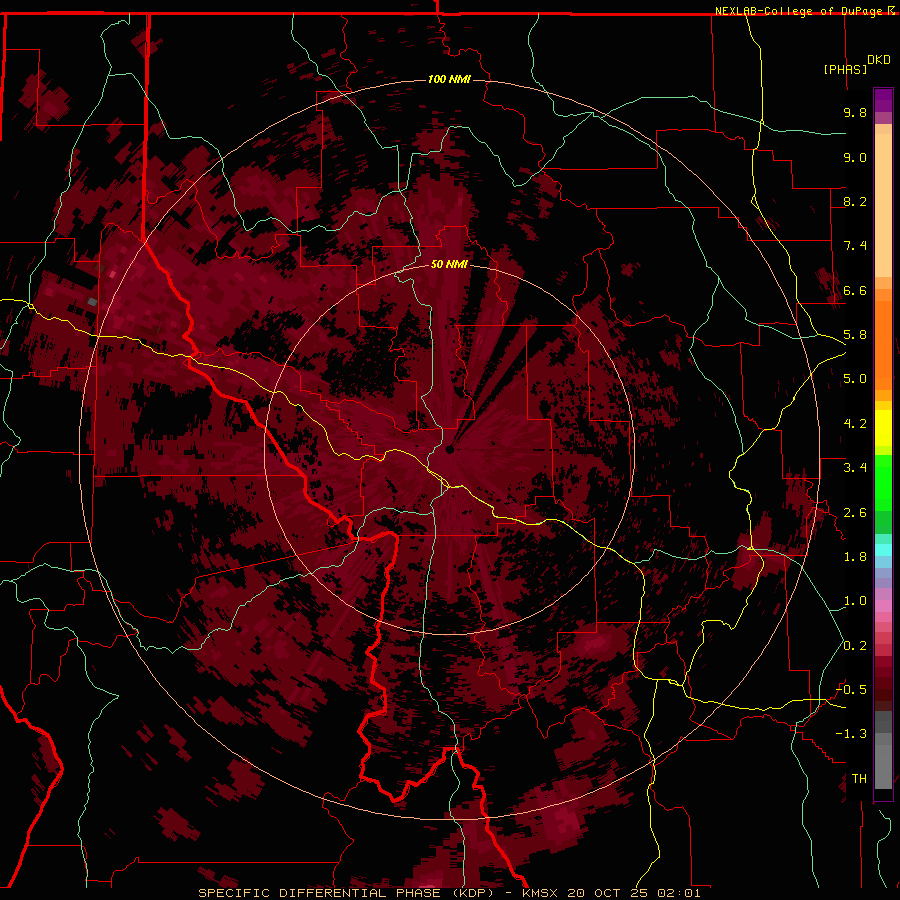Click the gray bottom segment of the color bar

(883, 766)
